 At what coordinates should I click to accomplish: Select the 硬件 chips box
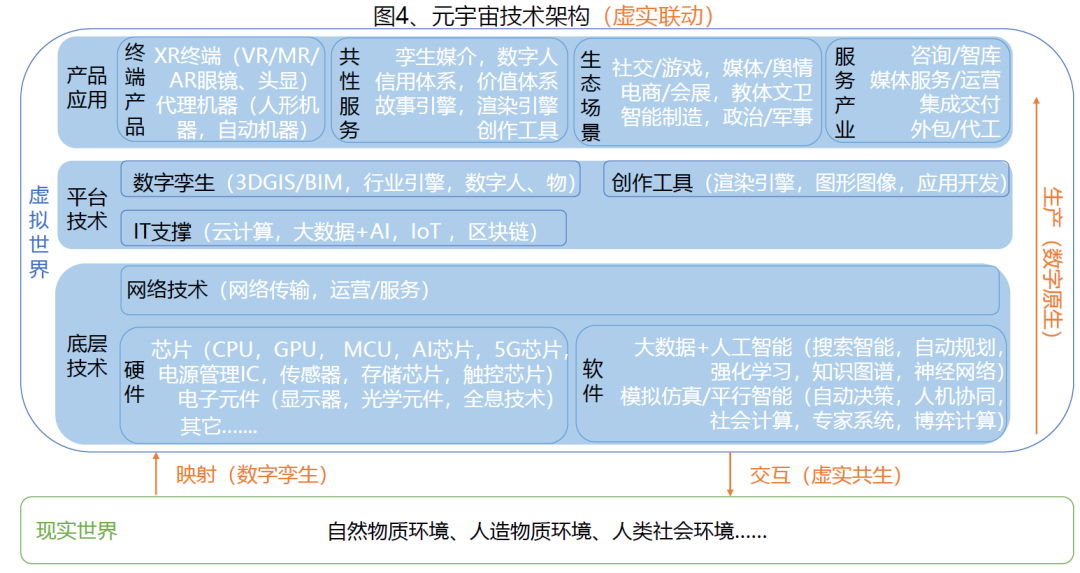pos(345,385)
